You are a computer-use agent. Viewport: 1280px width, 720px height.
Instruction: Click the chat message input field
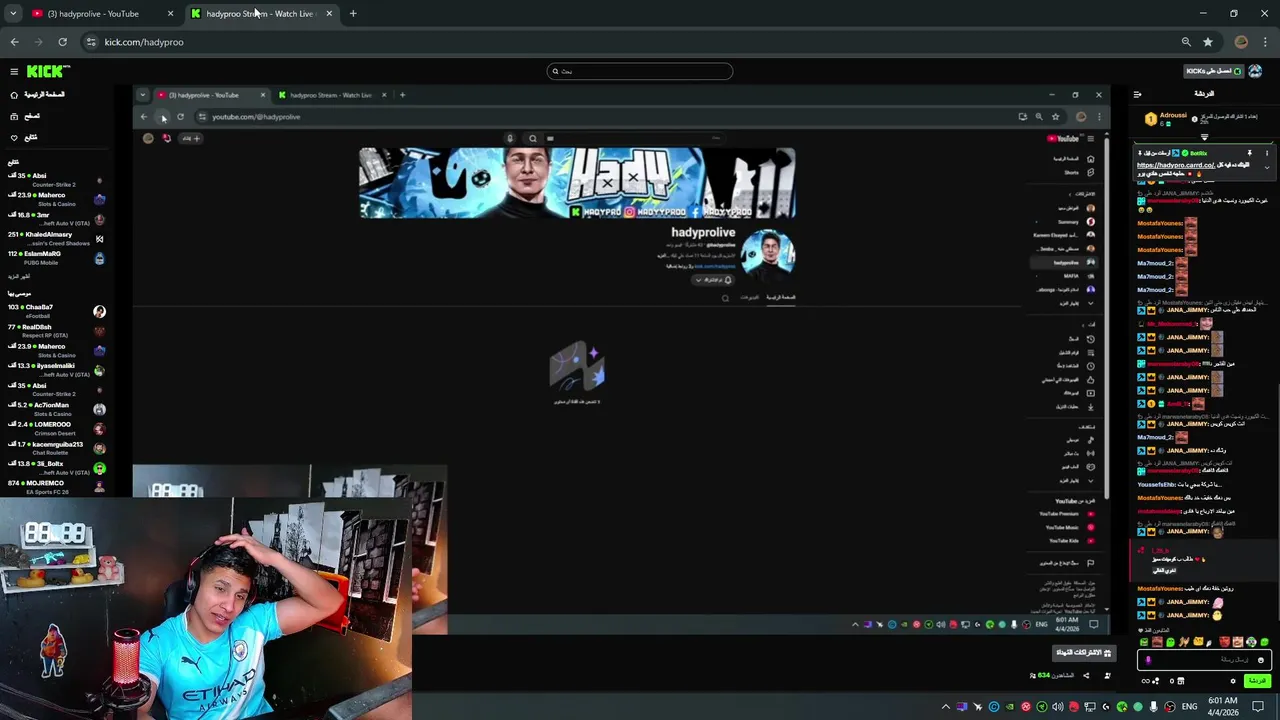[x=1203, y=660]
